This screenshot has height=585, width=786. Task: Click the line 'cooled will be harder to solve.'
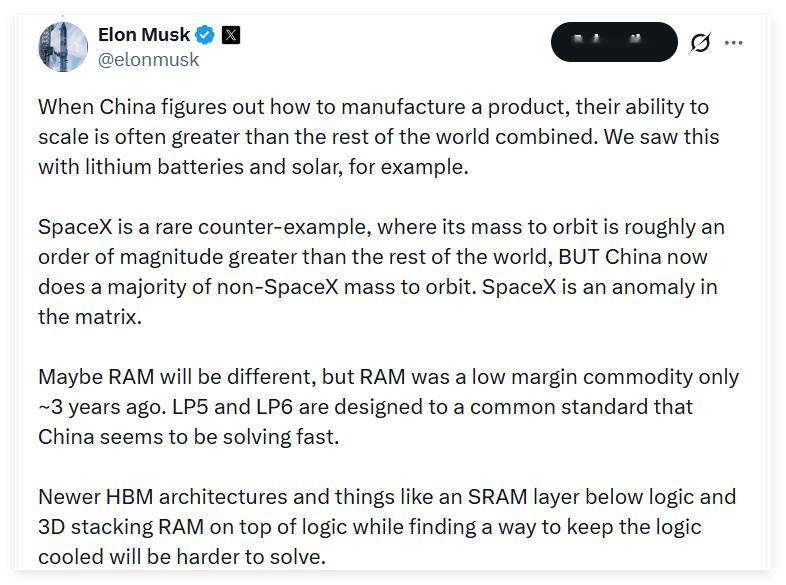tap(182, 556)
